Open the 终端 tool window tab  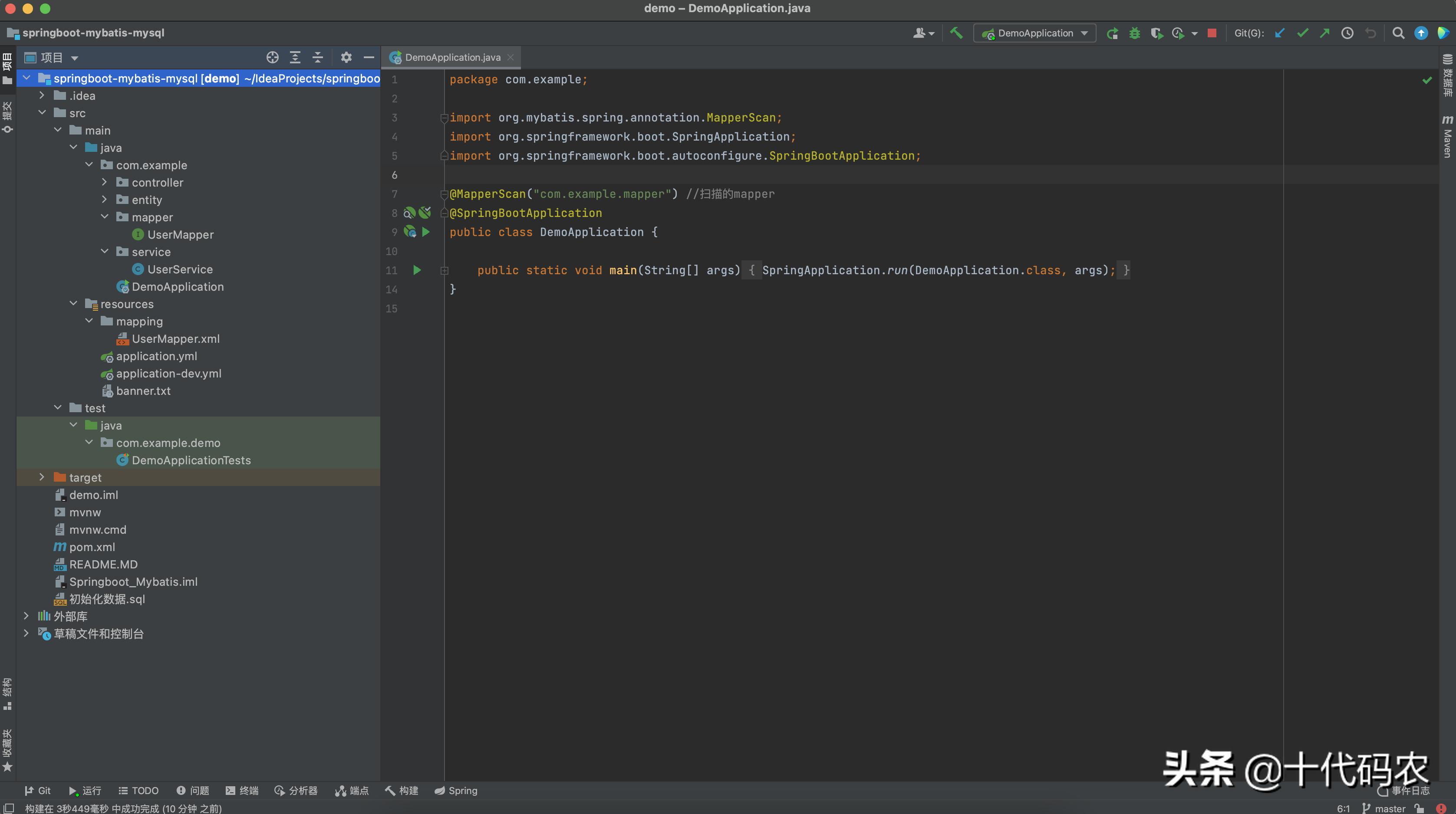coord(242,790)
